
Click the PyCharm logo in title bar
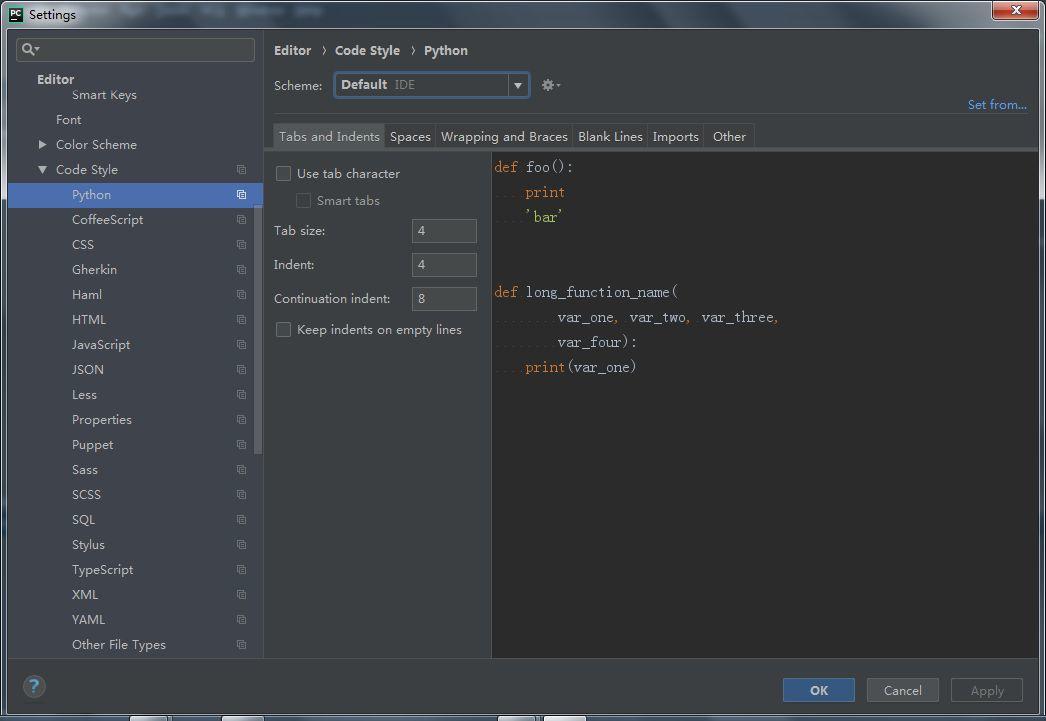[x=16, y=14]
